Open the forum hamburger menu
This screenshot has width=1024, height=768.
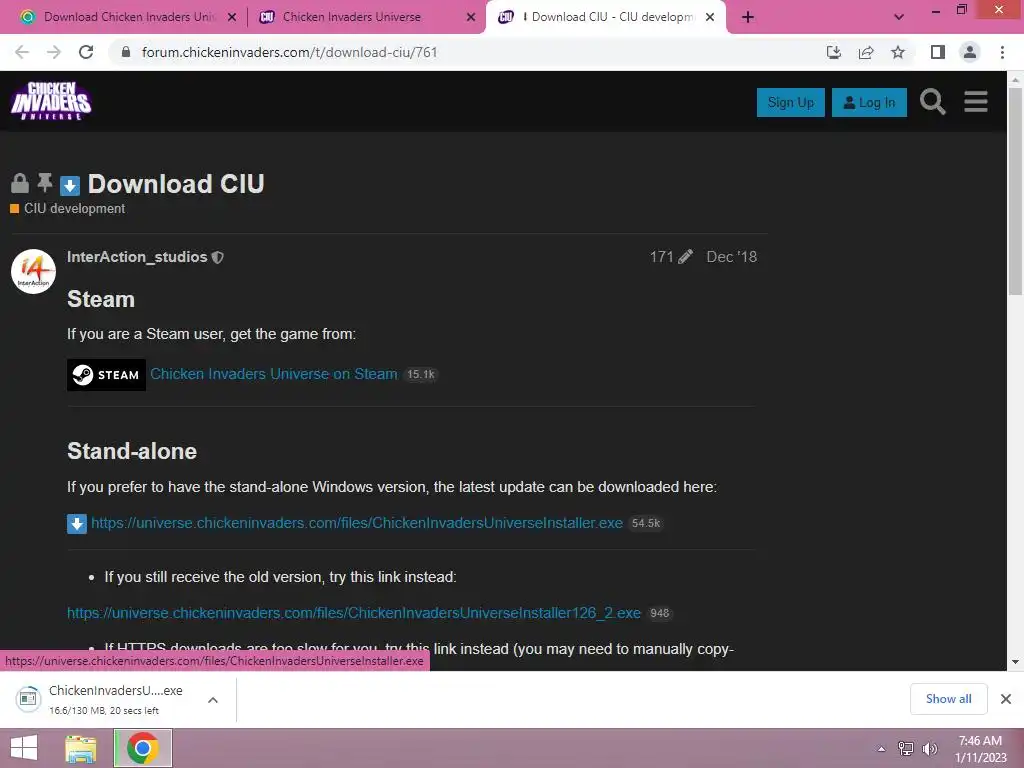point(976,102)
